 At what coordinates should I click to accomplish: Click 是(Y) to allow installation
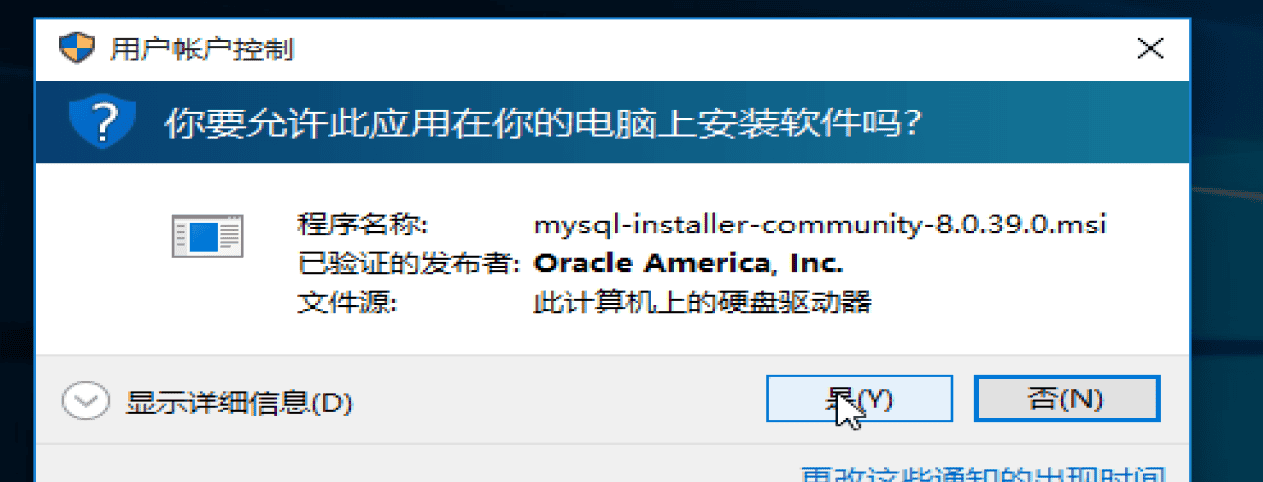click(x=859, y=399)
